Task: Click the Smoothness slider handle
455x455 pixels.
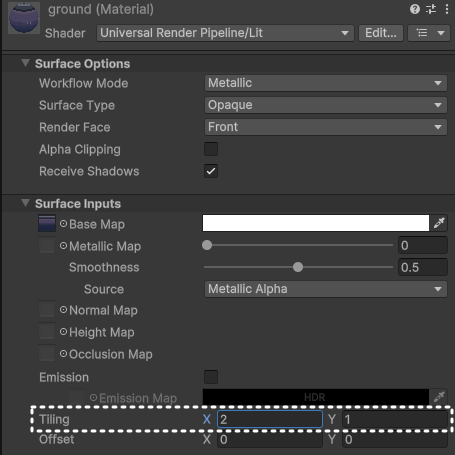Action: 298,267
